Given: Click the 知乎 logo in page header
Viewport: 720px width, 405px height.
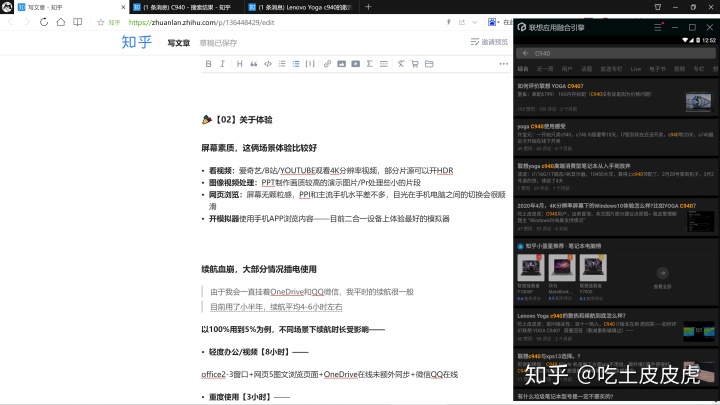Looking at the screenshot, I should point(136,42).
